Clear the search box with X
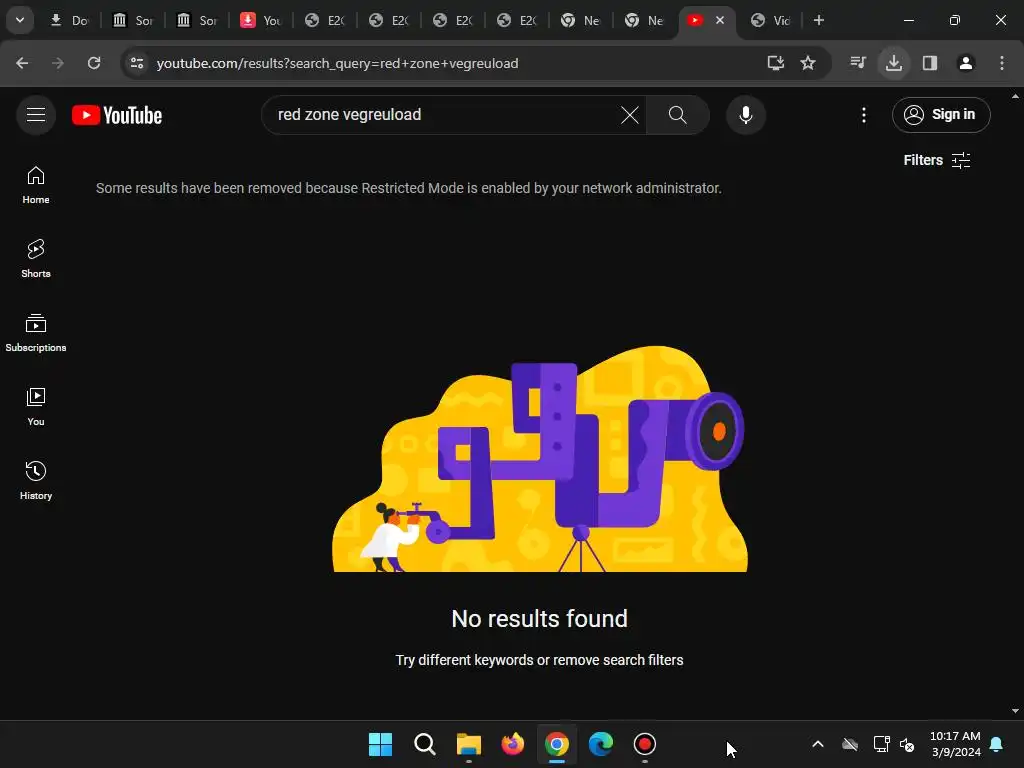Image resolution: width=1024 pixels, height=768 pixels. click(x=630, y=115)
